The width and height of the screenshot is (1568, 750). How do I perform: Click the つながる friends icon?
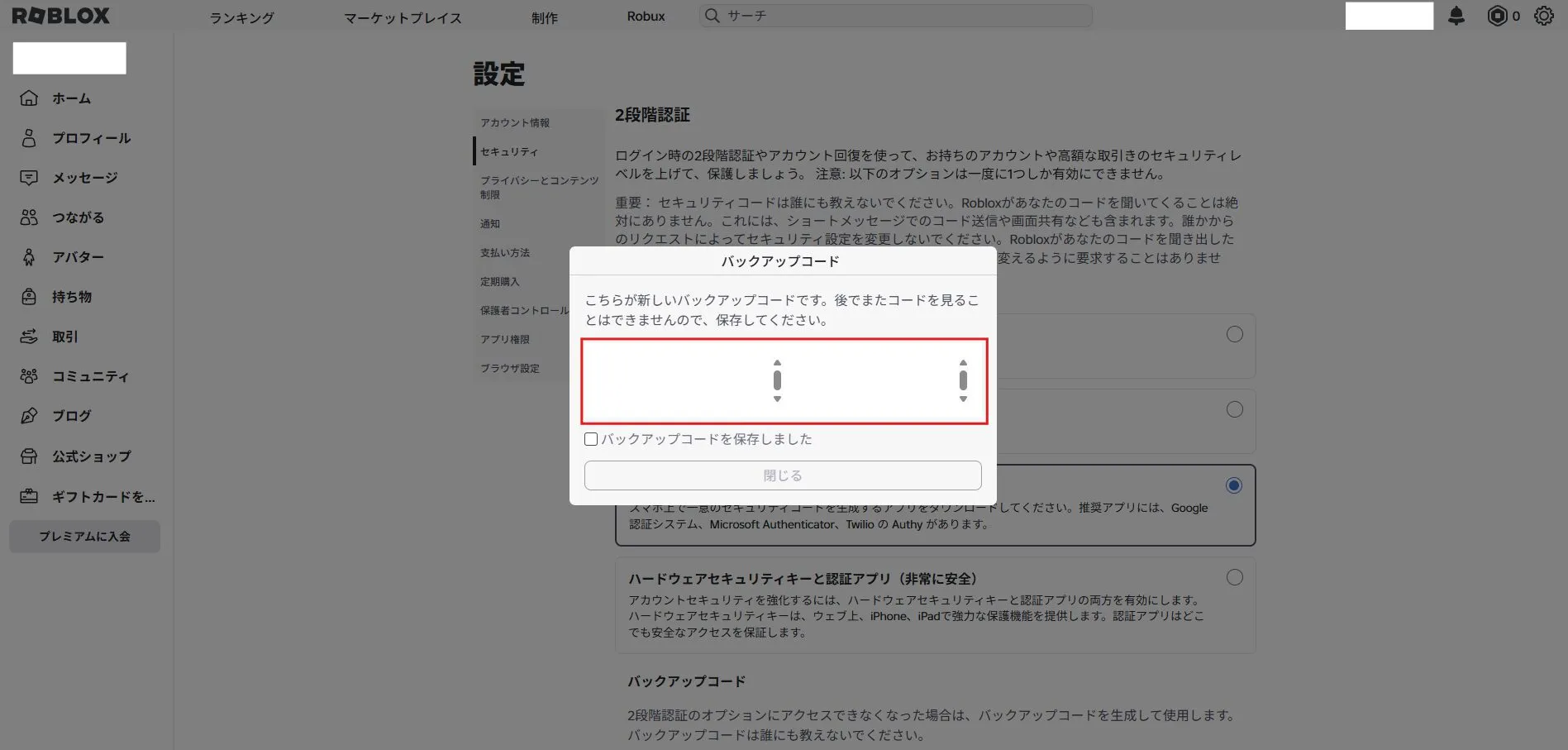[29, 217]
